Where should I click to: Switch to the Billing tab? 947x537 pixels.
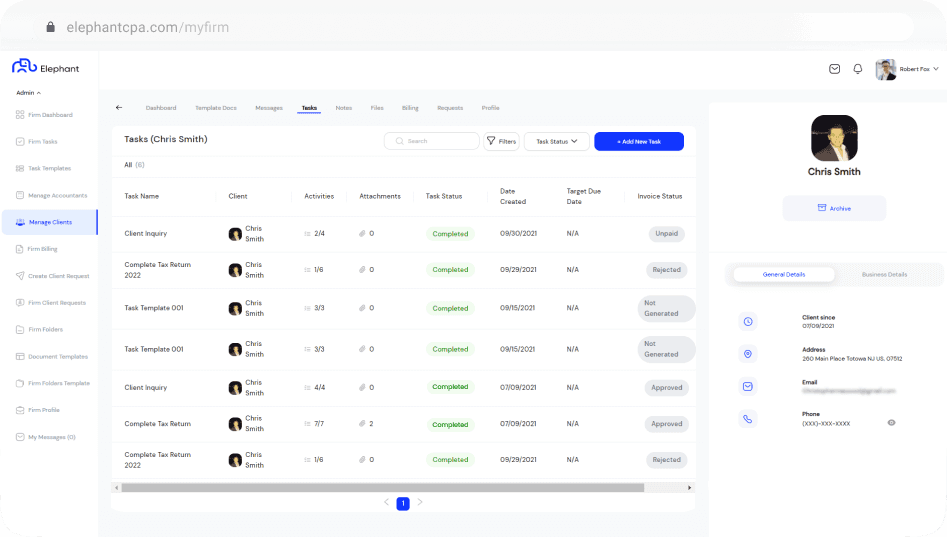(x=410, y=108)
